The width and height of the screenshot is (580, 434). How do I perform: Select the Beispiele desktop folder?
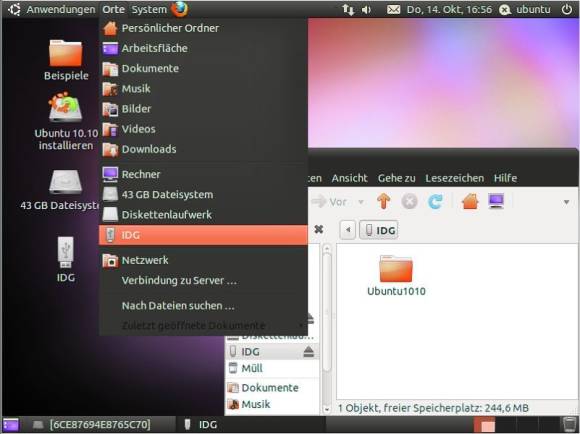tap(66, 60)
